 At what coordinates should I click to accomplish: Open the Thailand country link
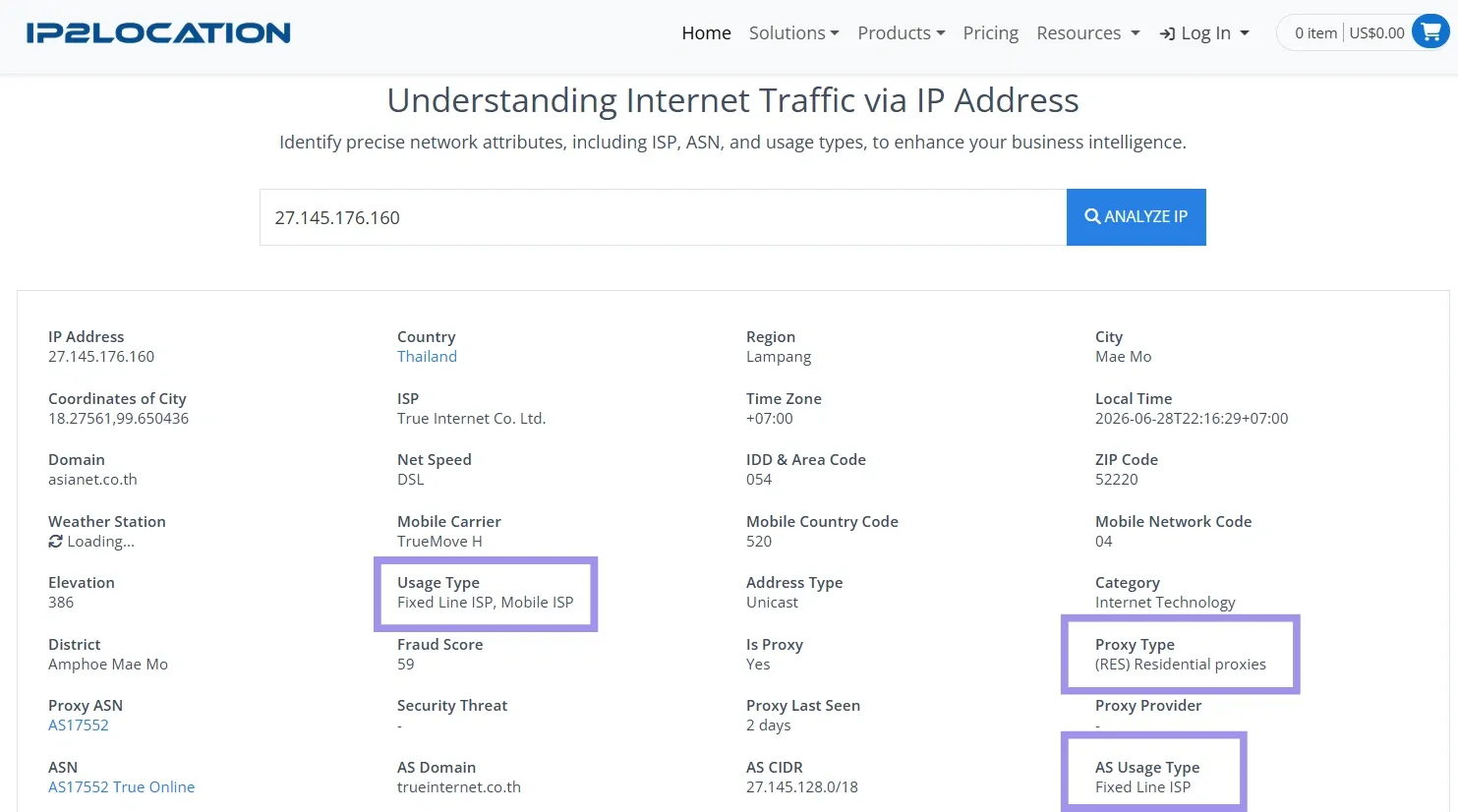tap(427, 357)
